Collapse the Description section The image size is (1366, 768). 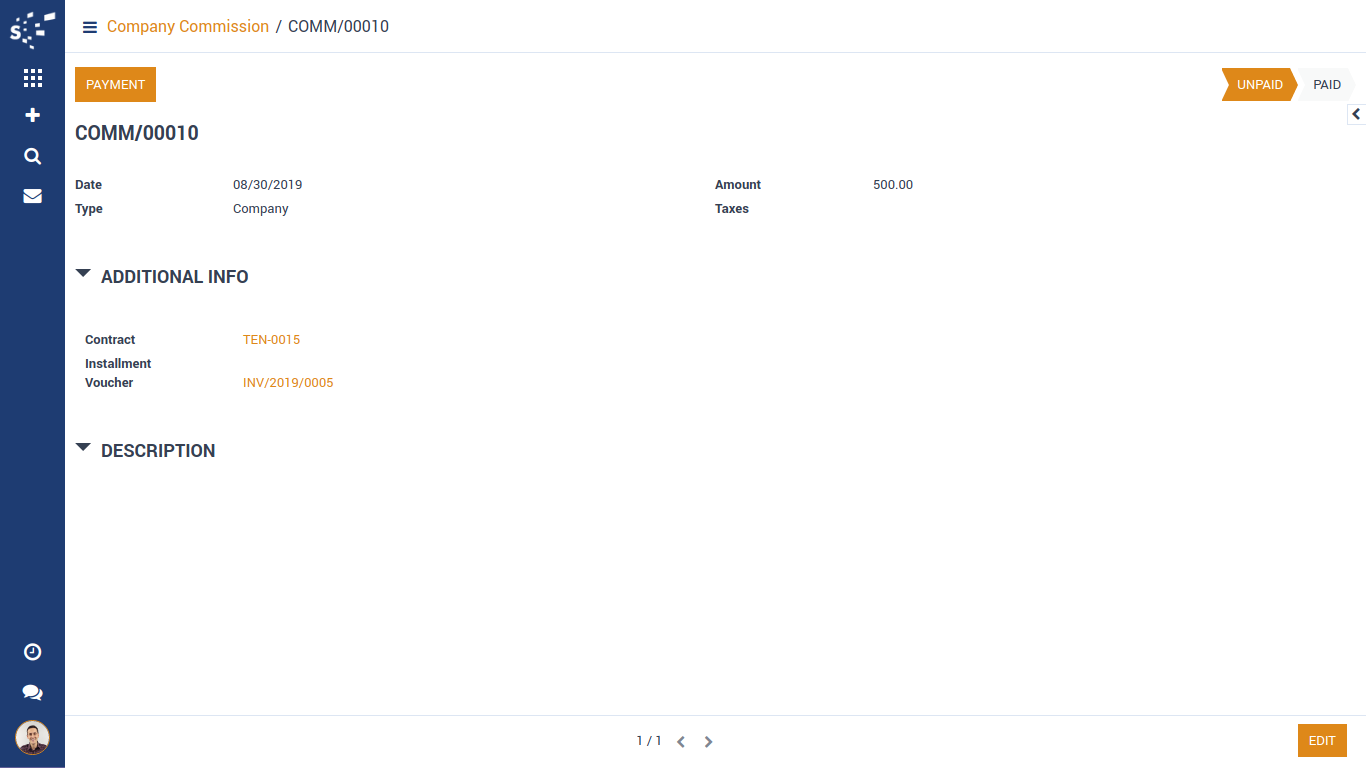pos(83,448)
